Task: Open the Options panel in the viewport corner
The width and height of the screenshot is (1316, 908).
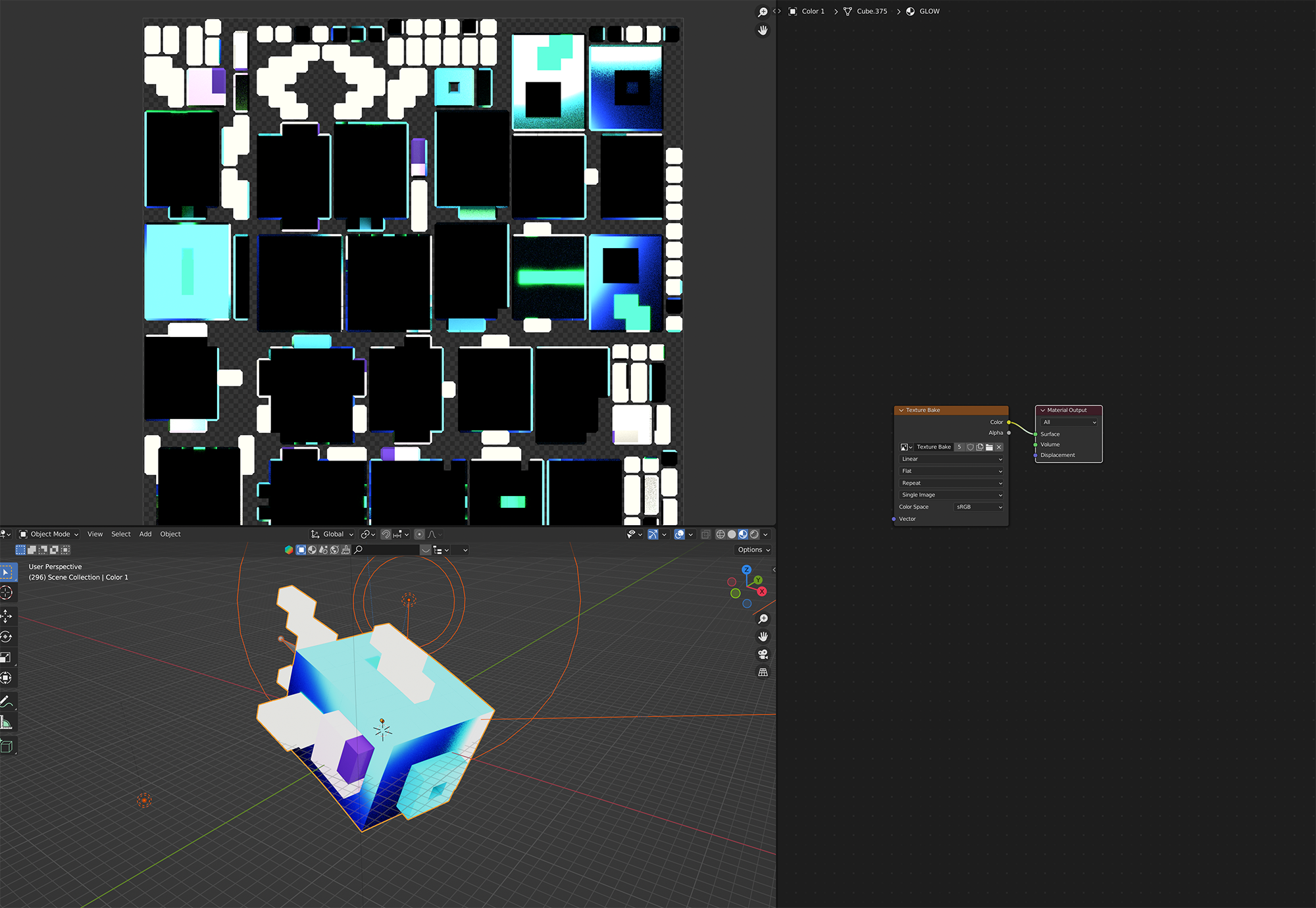Action: (x=752, y=549)
